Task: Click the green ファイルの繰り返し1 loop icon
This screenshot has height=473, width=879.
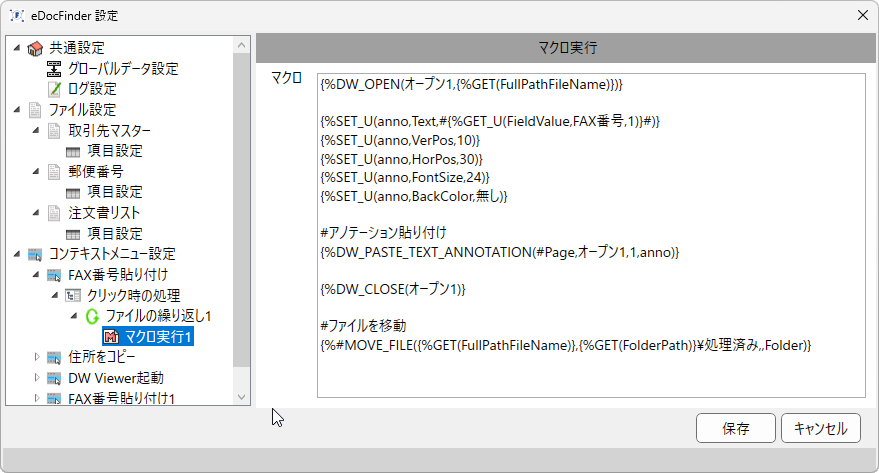Action: click(92, 316)
